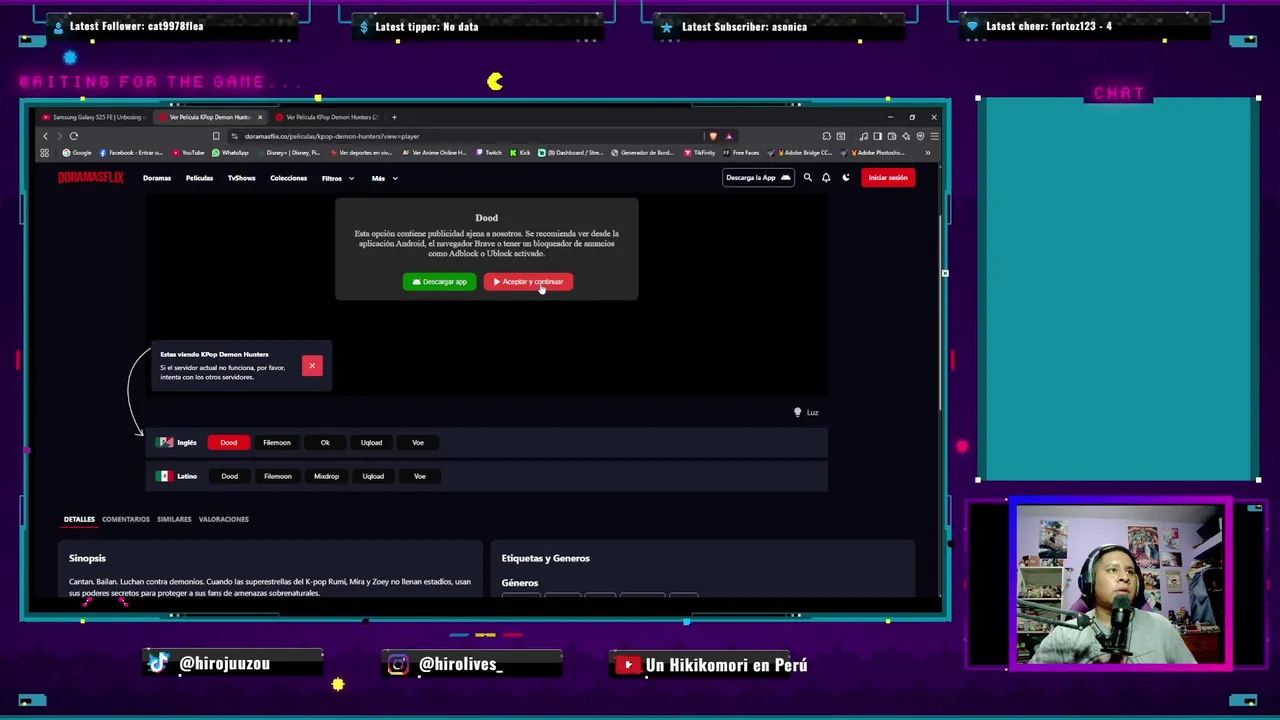The width and height of the screenshot is (1280, 720).
Task: Dismiss the 'Estas viendo' notice with red X
Action: [x=312, y=366]
